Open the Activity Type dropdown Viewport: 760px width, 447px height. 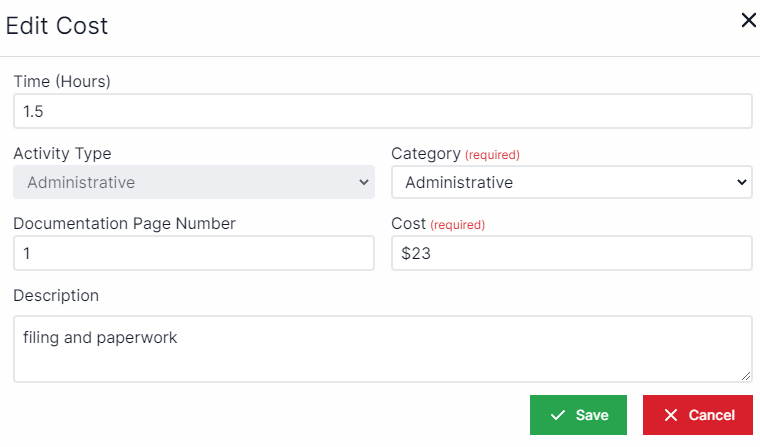[x=193, y=182]
